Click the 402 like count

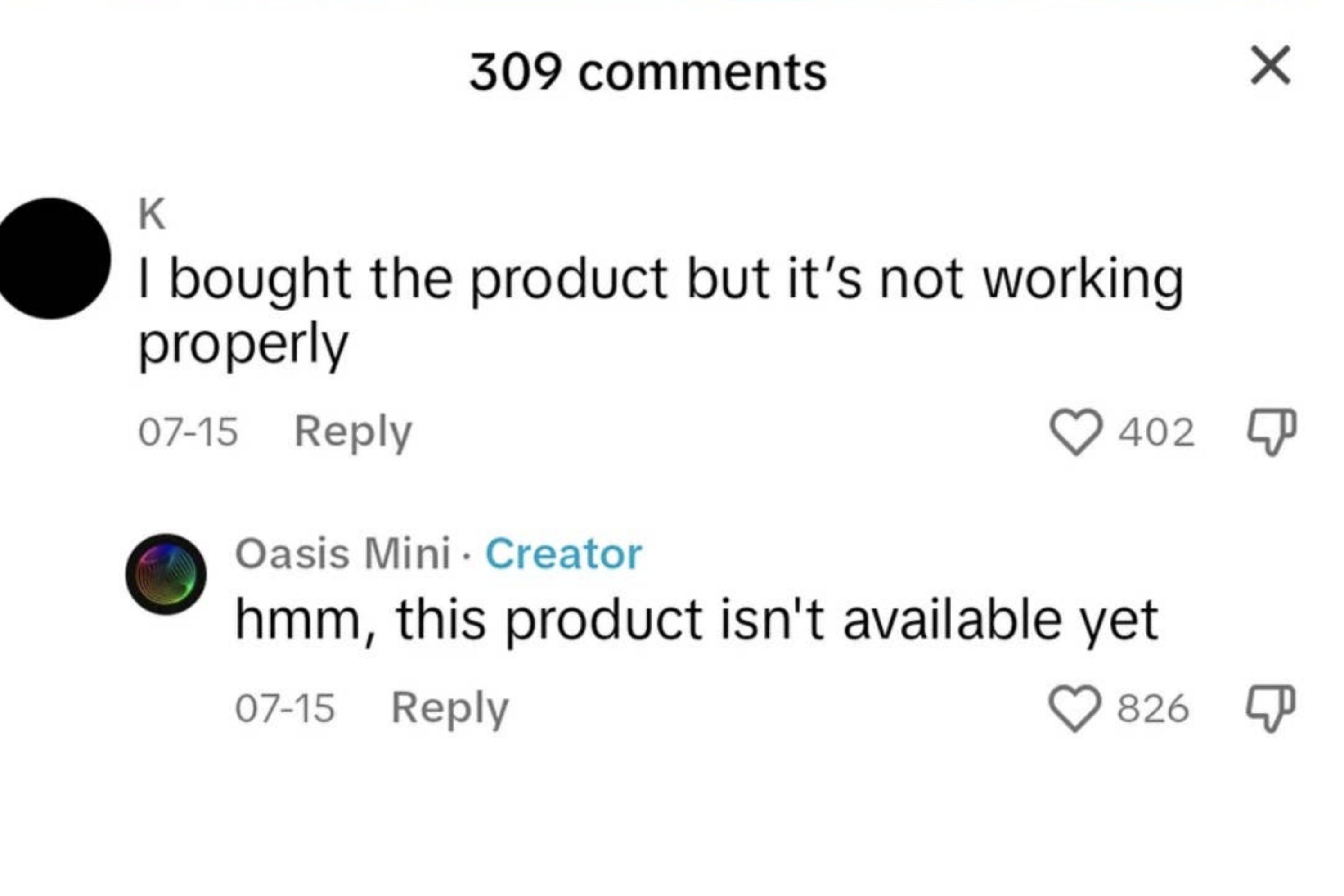click(x=1156, y=432)
